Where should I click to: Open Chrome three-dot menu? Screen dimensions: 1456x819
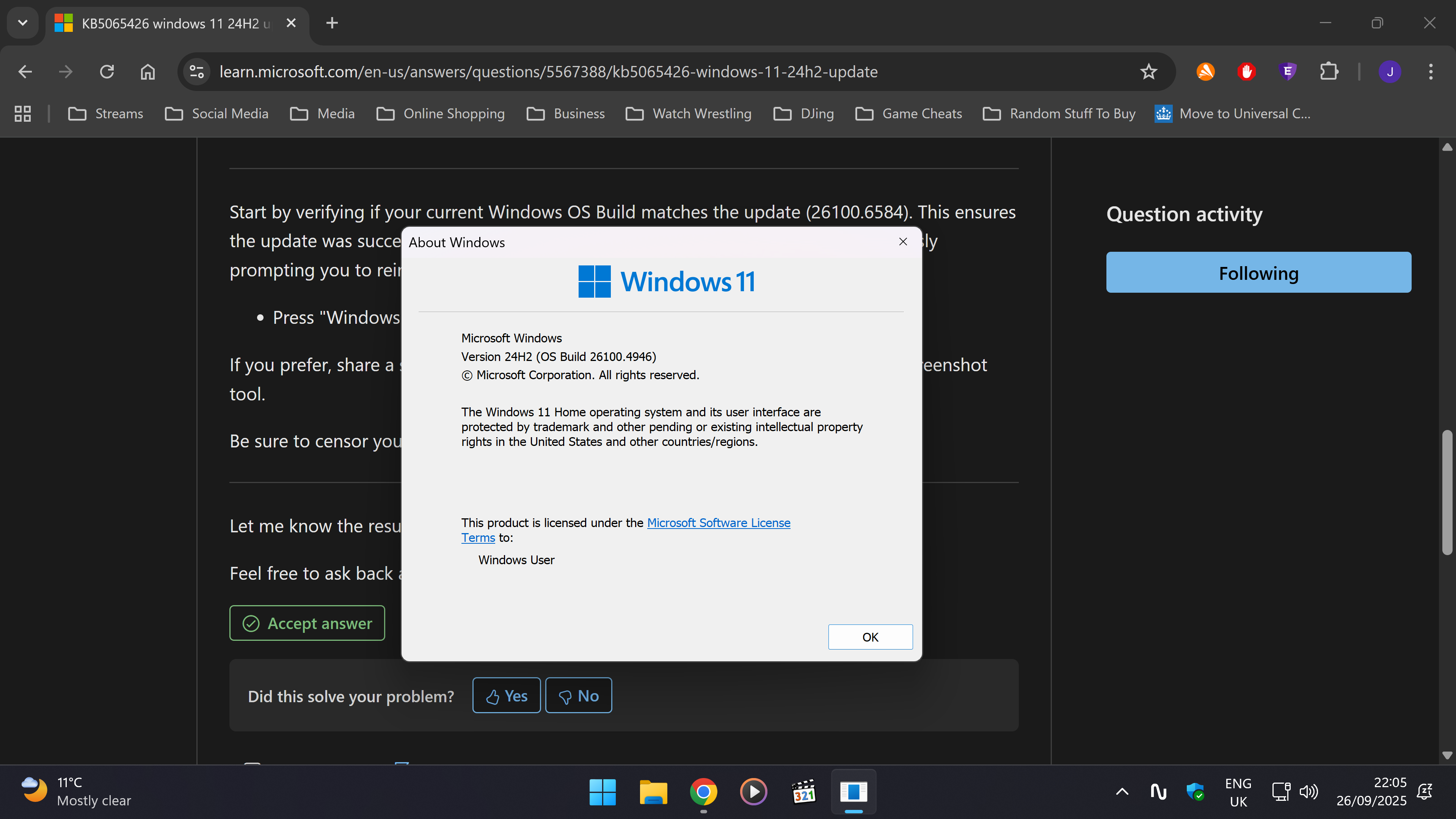(x=1431, y=72)
